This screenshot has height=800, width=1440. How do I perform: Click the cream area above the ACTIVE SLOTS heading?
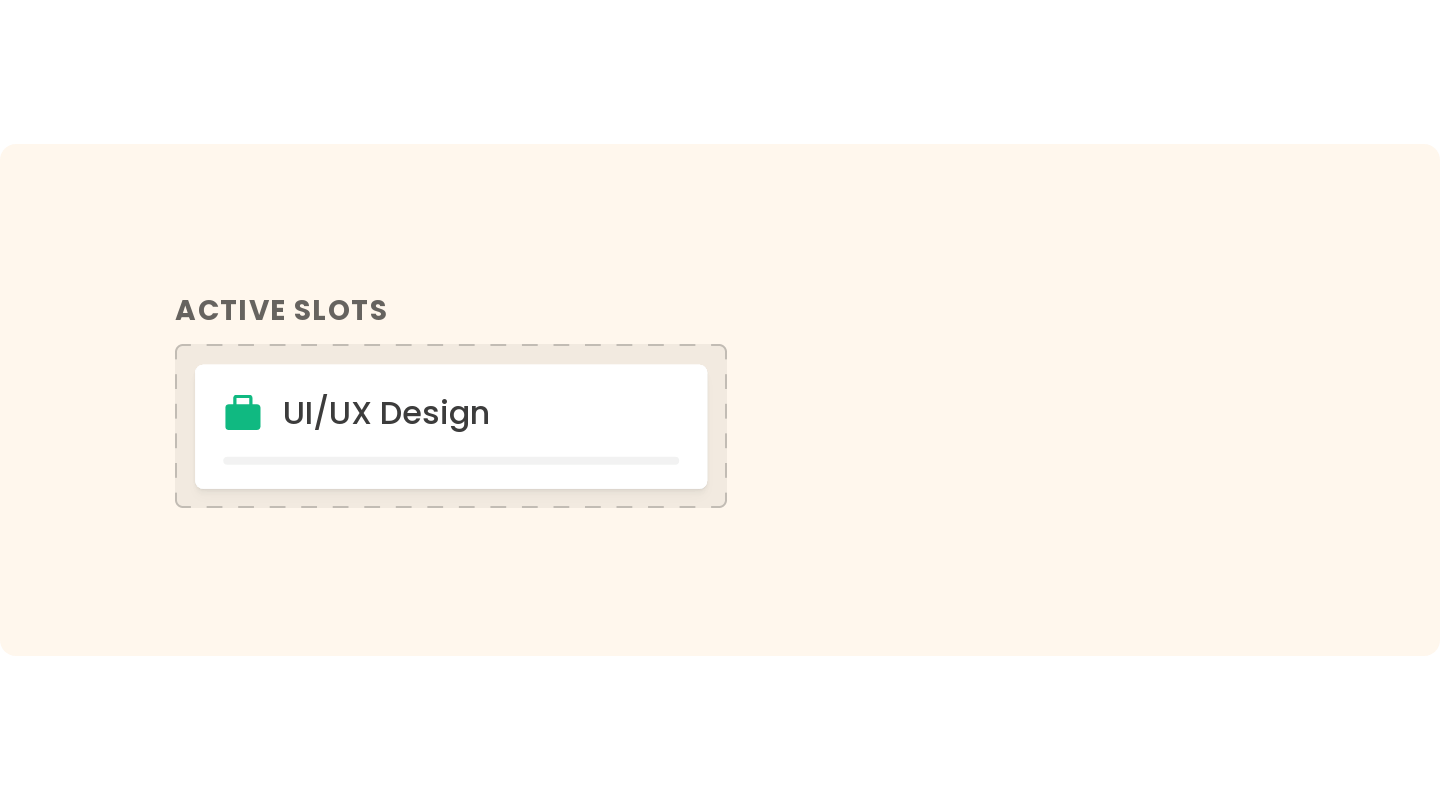click(x=281, y=220)
